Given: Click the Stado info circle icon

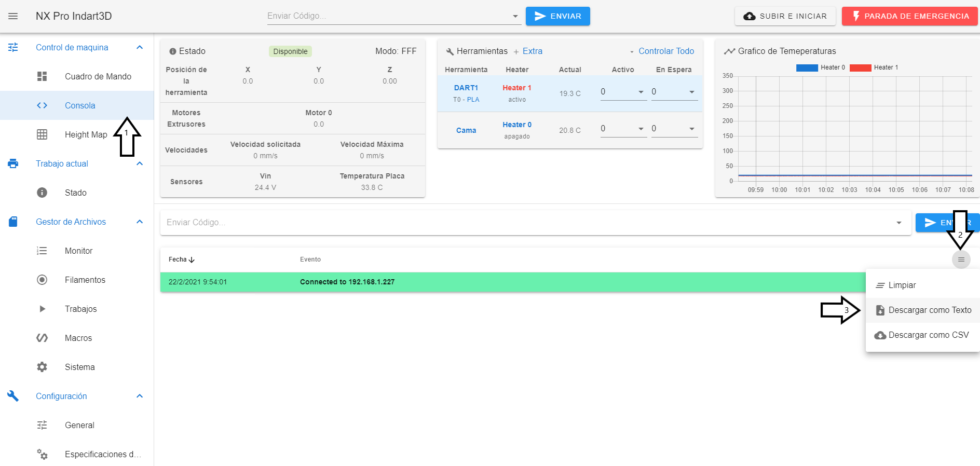Looking at the screenshot, I should point(42,192).
